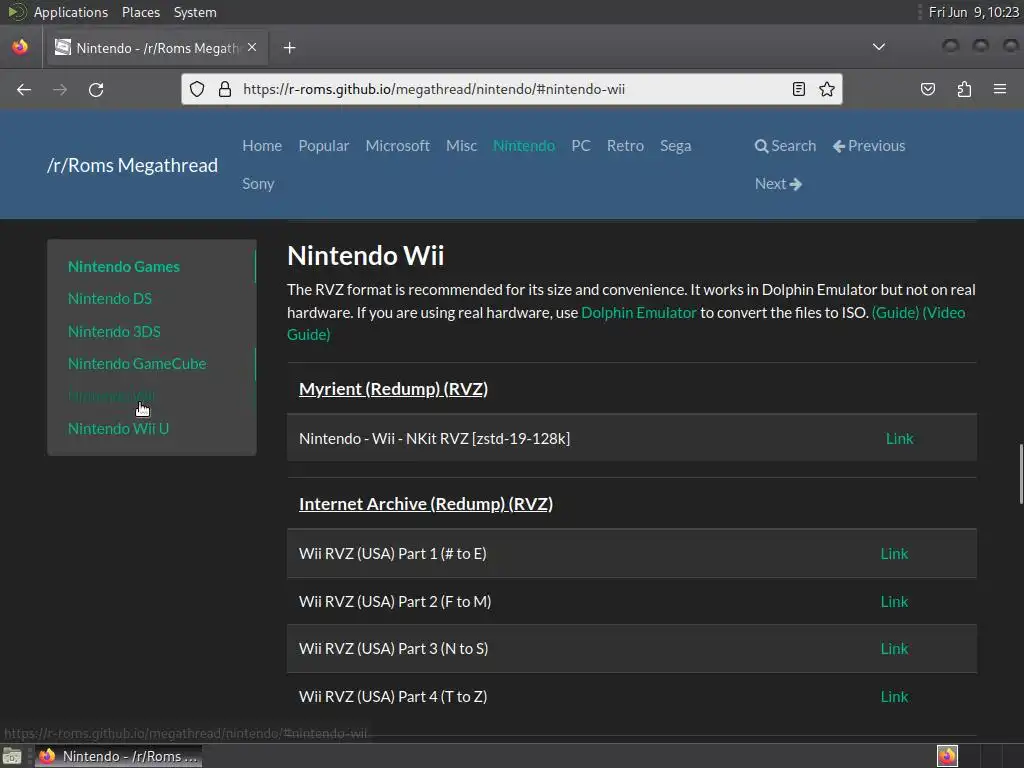Open the Sega nav link

click(675, 146)
